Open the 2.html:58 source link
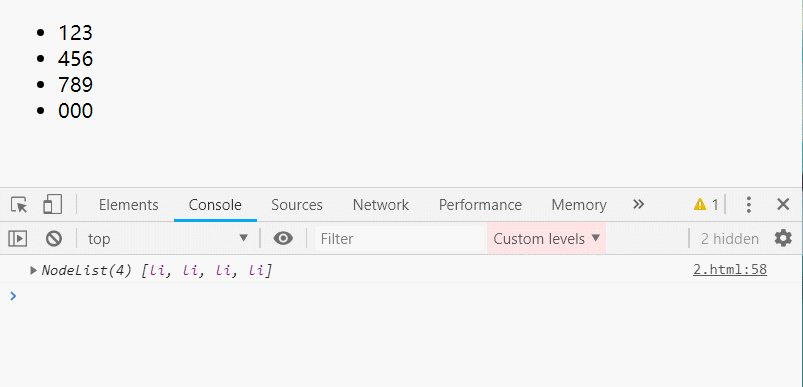The height and width of the screenshot is (387, 803). tap(730, 270)
